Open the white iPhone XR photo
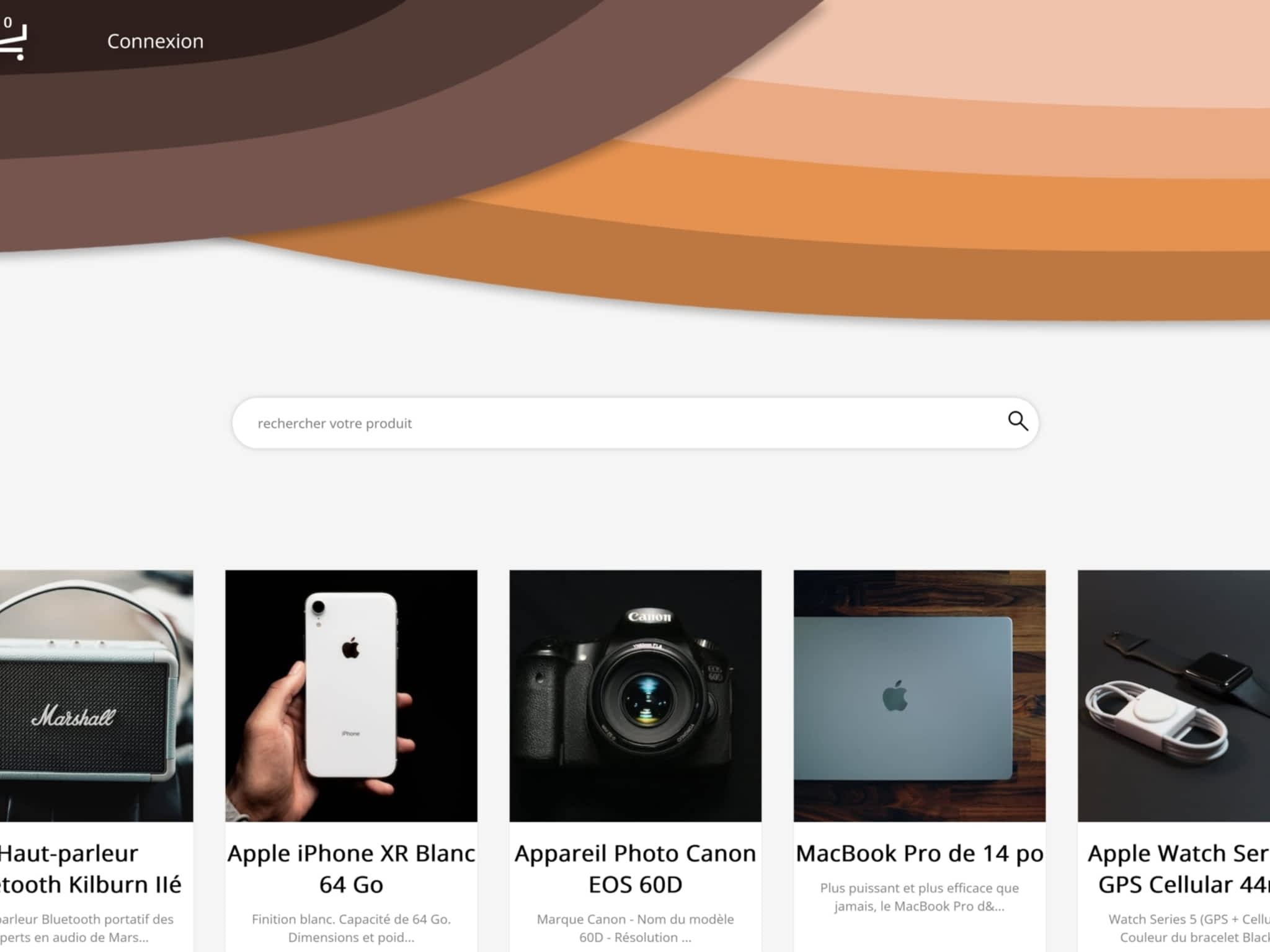Viewport: 1270px width, 952px height. [351, 695]
